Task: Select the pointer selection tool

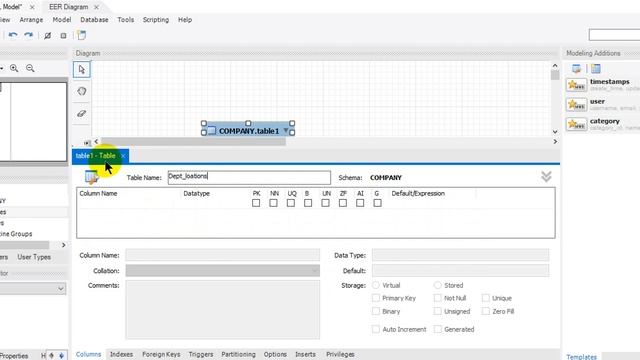Action: click(82, 69)
